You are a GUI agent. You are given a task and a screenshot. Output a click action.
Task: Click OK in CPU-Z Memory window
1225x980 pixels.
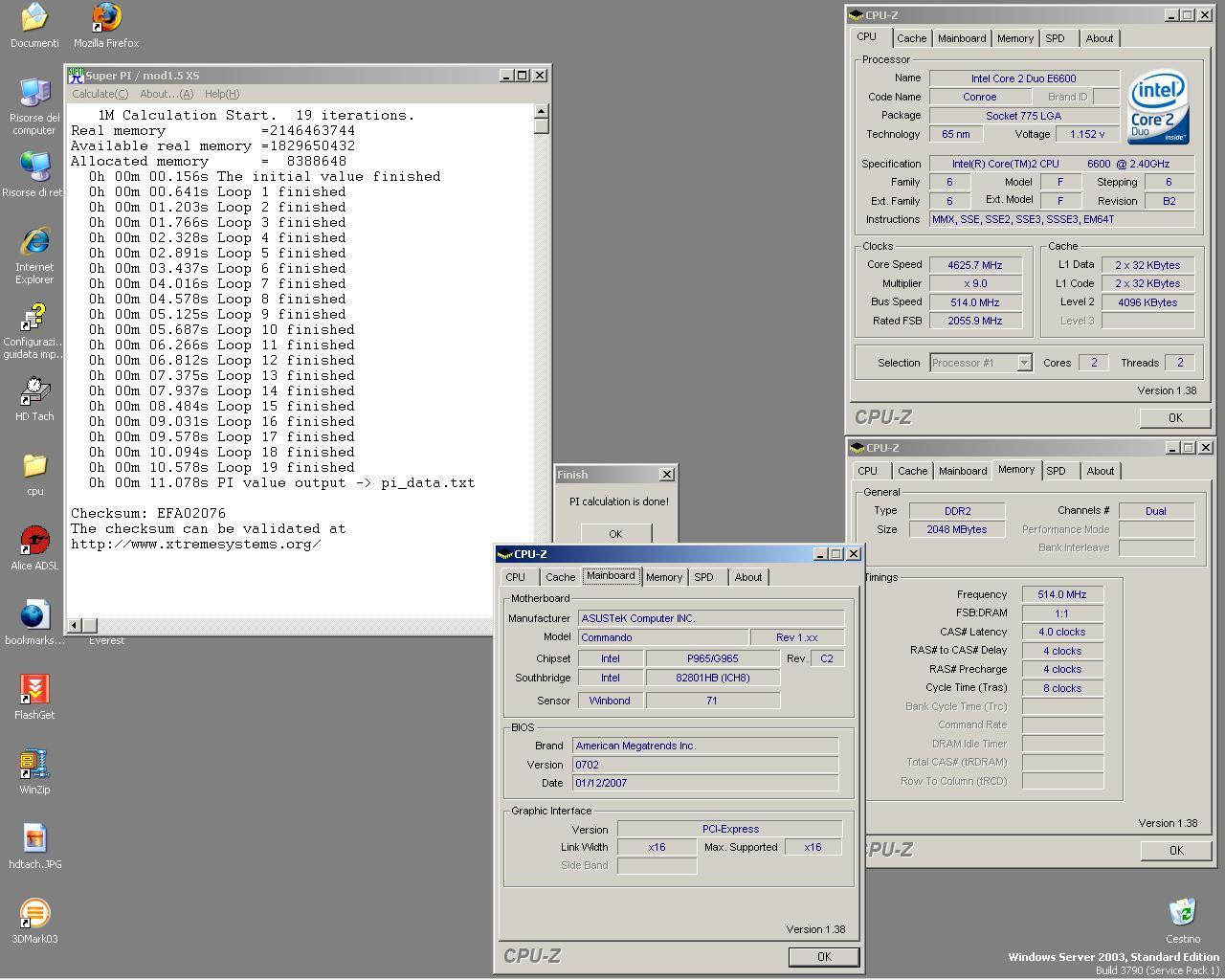1176,850
